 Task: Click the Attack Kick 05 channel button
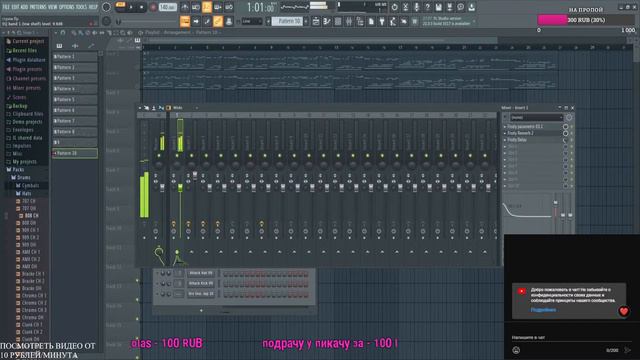pos(201,283)
